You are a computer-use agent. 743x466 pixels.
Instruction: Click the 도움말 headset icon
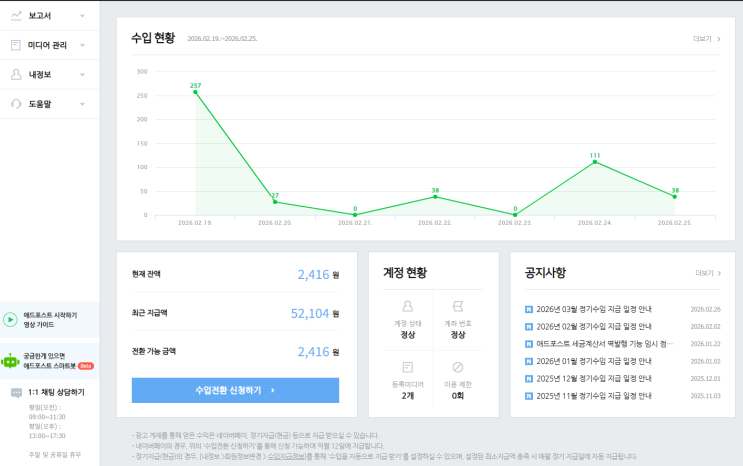[16, 104]
